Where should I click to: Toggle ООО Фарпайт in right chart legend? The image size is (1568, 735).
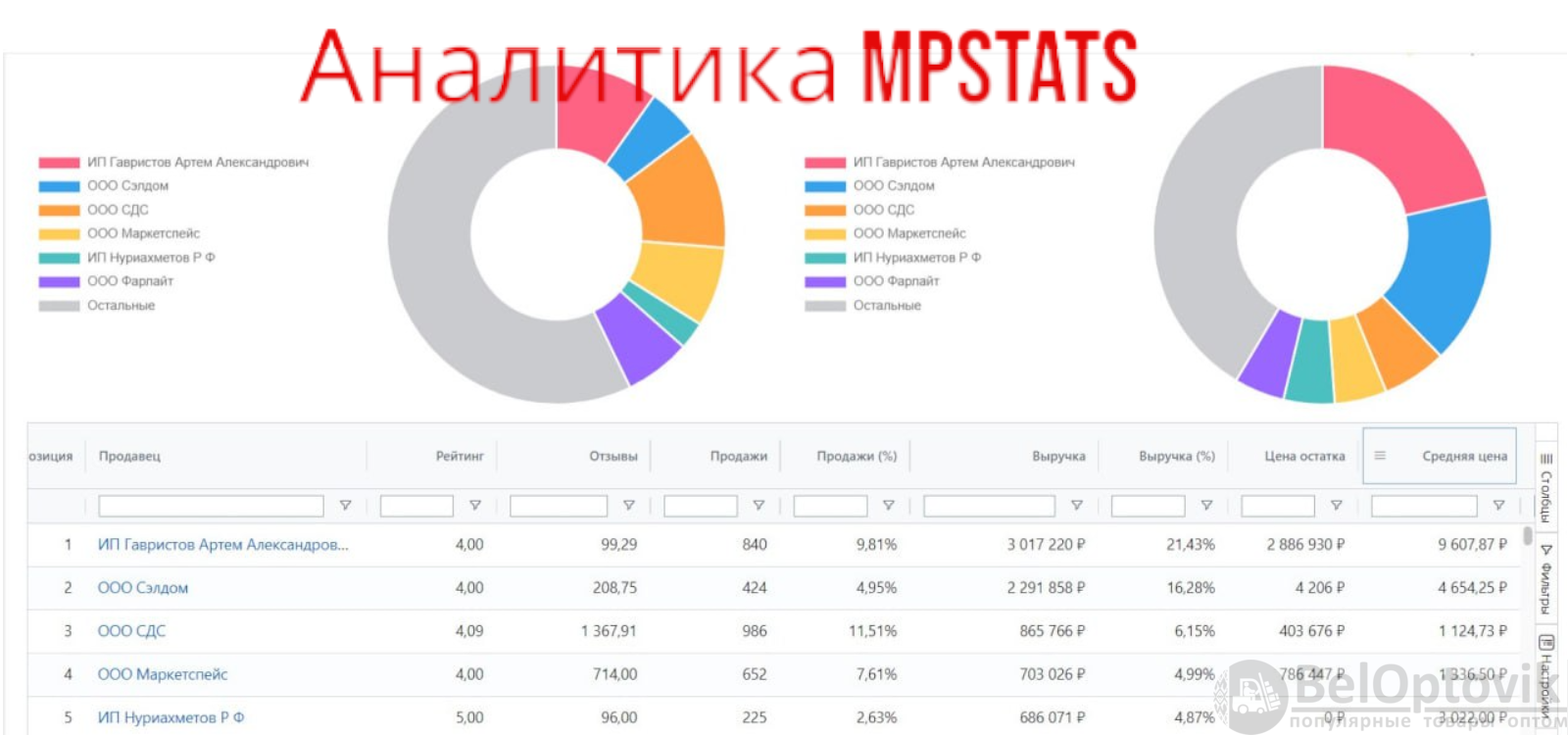pyautogui.click(x=896, y=281)
